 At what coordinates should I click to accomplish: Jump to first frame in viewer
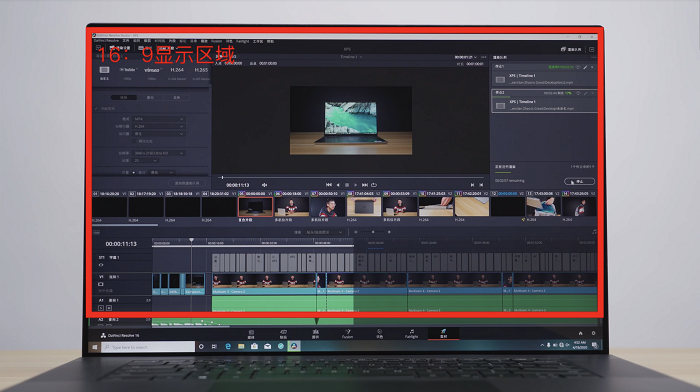pyautogui.click(x=329, y=185)
